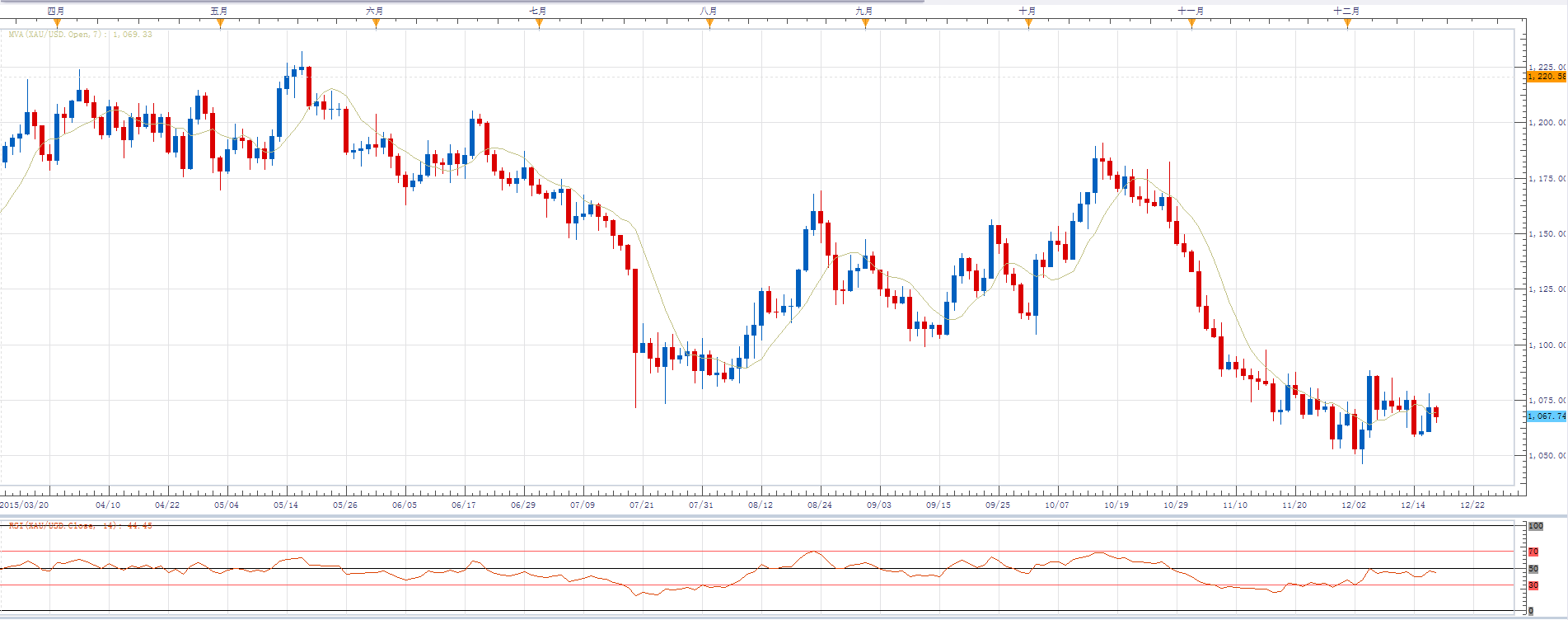Viewport: 1568px width, 620px height.
Task: Select the red RSI 30 level label
Action: pos(1533,585)
